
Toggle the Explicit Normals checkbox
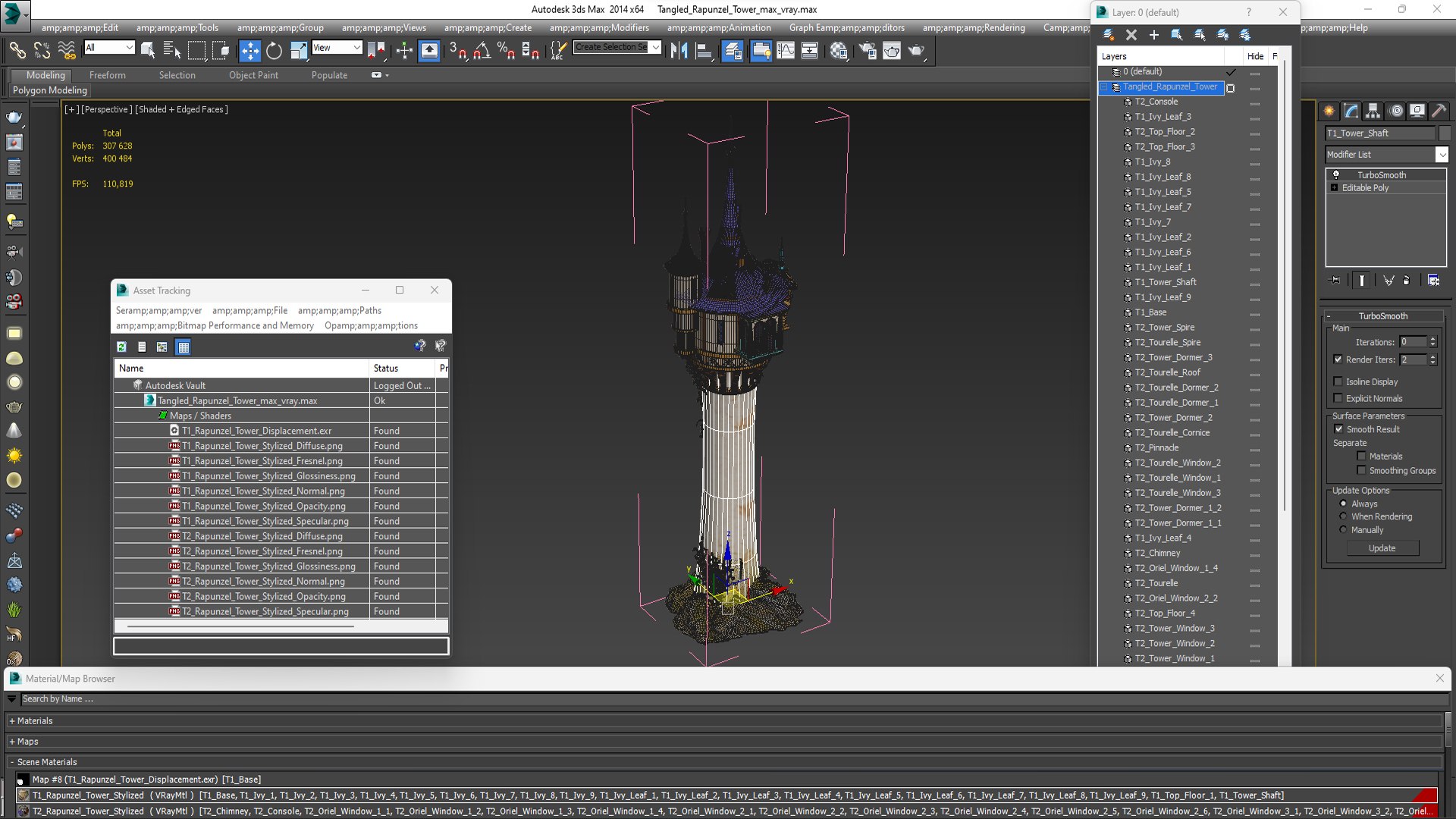click(1338, 398)
